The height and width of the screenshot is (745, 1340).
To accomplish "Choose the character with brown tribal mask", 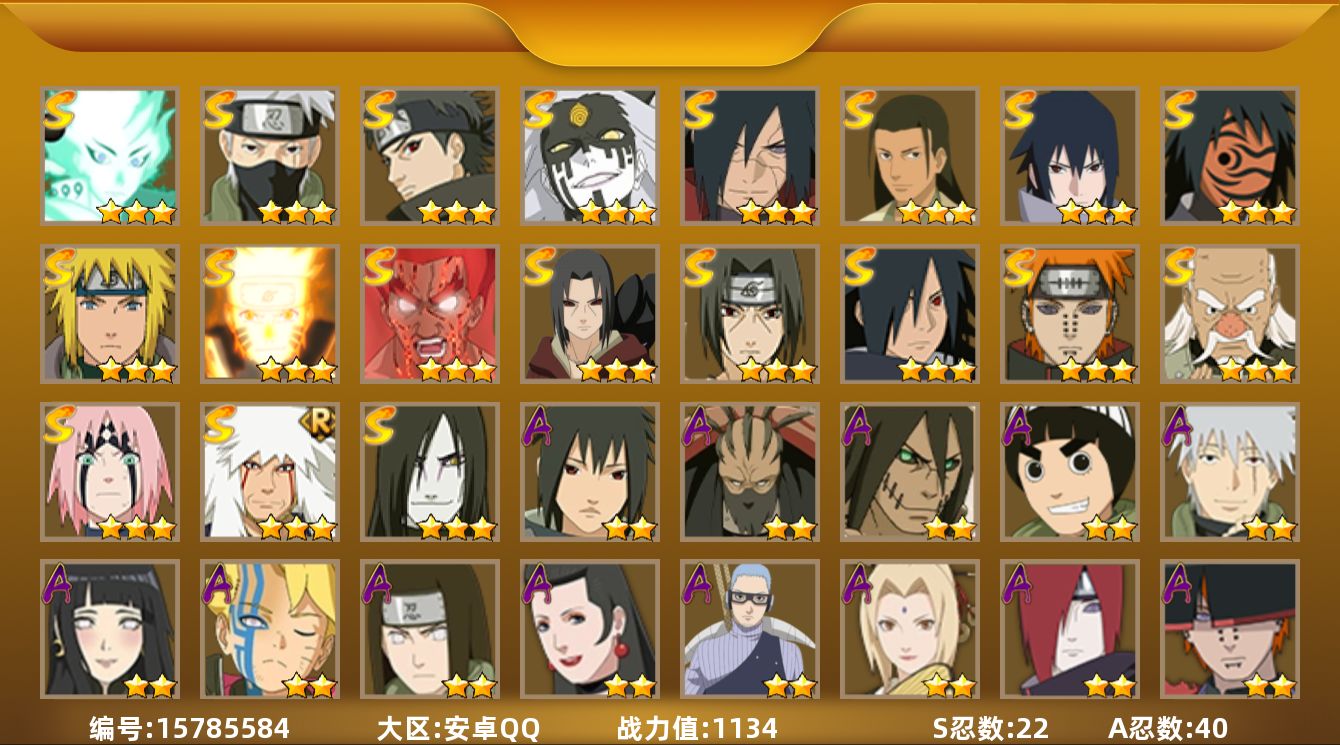I will pos(750,472).
